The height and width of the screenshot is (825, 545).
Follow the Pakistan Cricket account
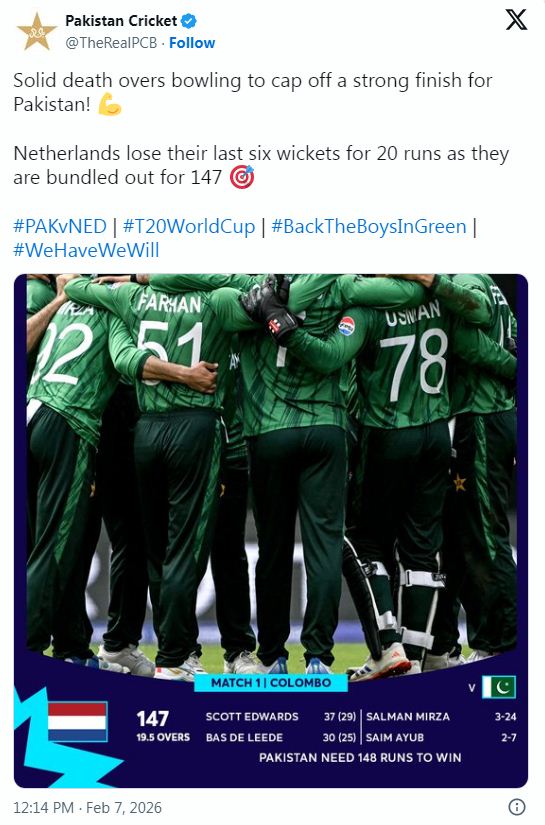[192, 43]
